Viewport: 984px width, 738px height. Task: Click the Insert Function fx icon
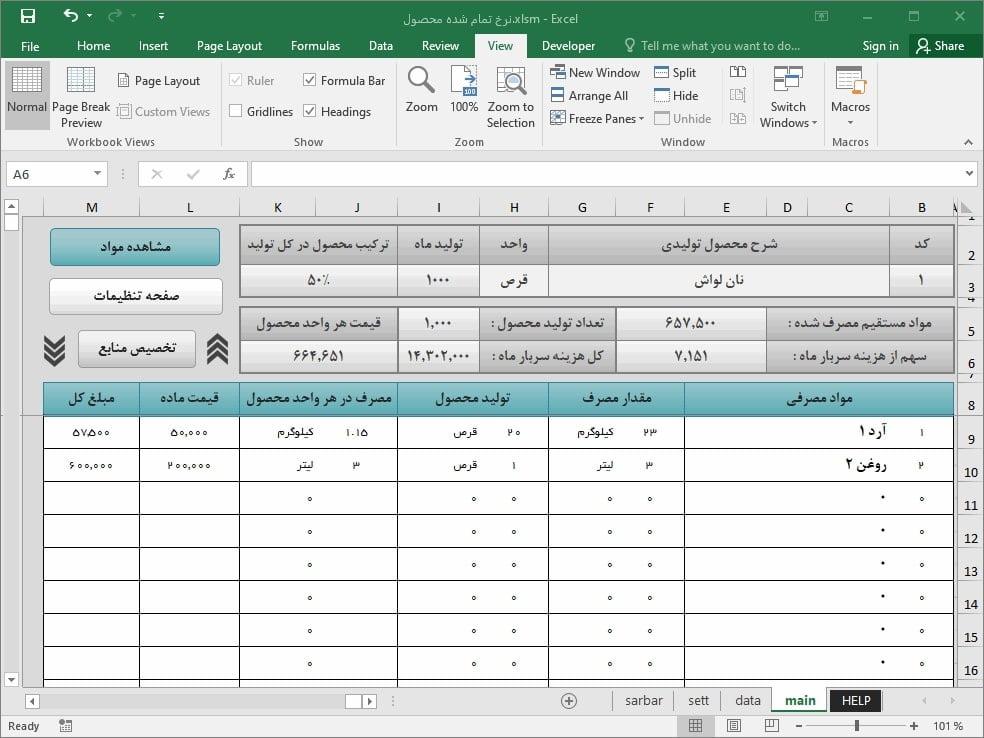[x=229, y=174]
